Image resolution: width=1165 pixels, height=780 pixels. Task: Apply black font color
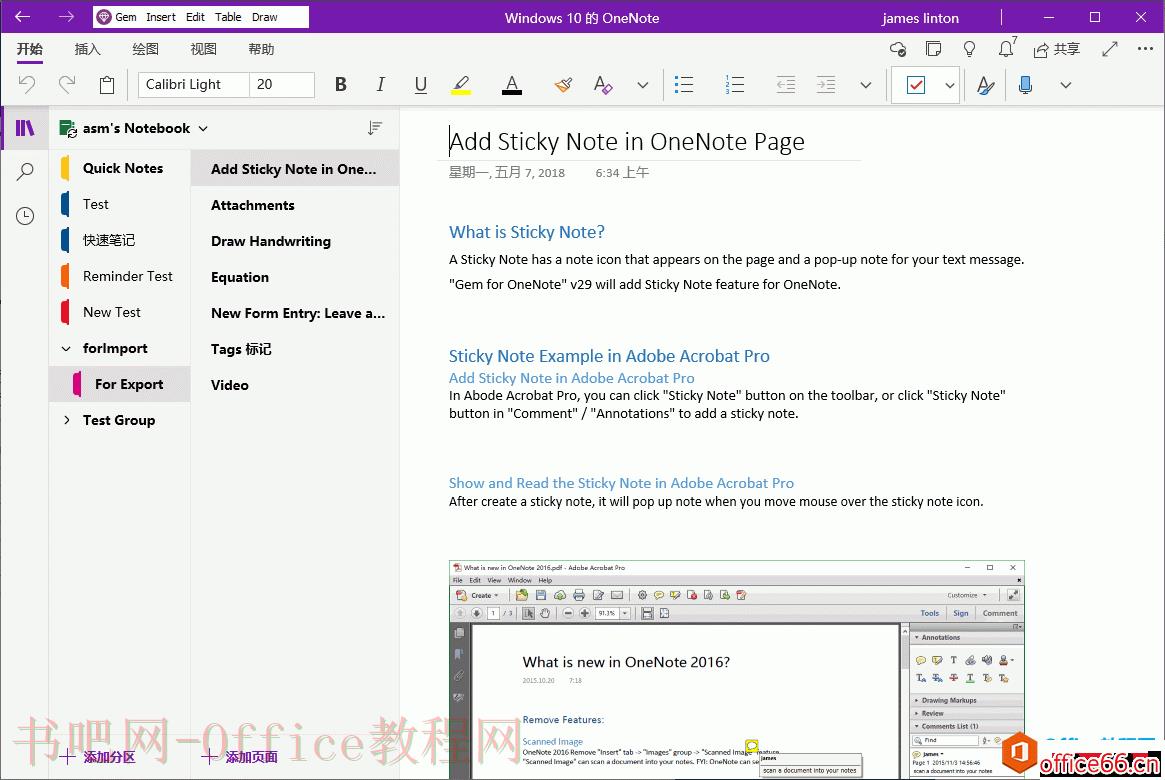[511, 85]
